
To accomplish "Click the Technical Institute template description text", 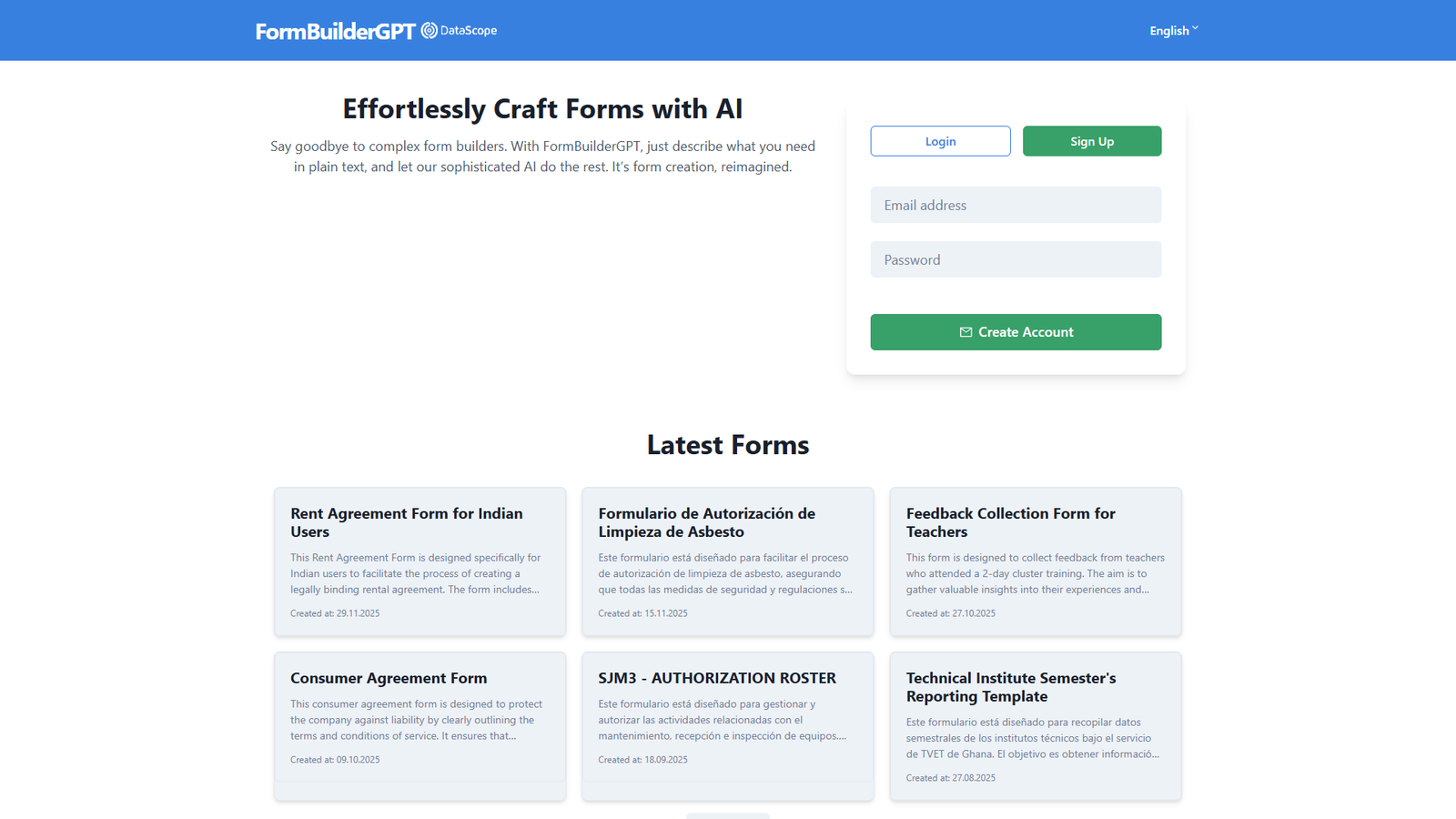I will [x=1033, y=738].
